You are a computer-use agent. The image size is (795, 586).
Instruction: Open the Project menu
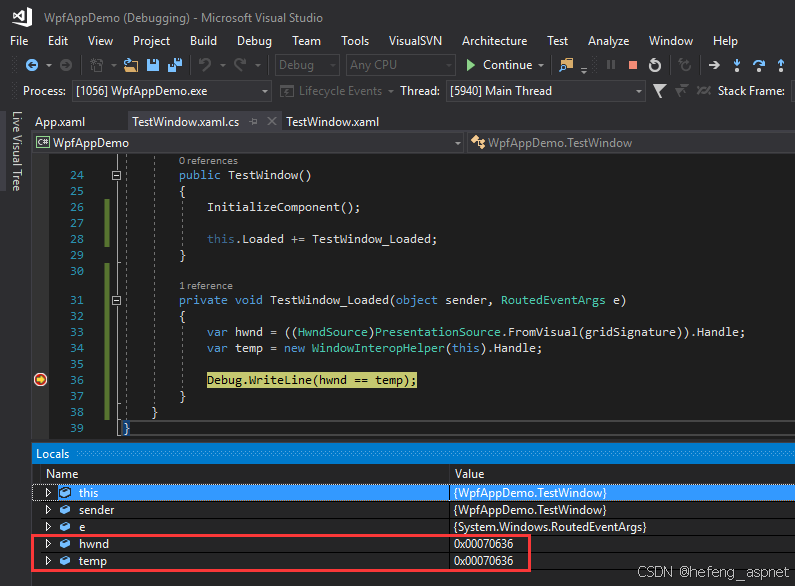coord(151,41)
